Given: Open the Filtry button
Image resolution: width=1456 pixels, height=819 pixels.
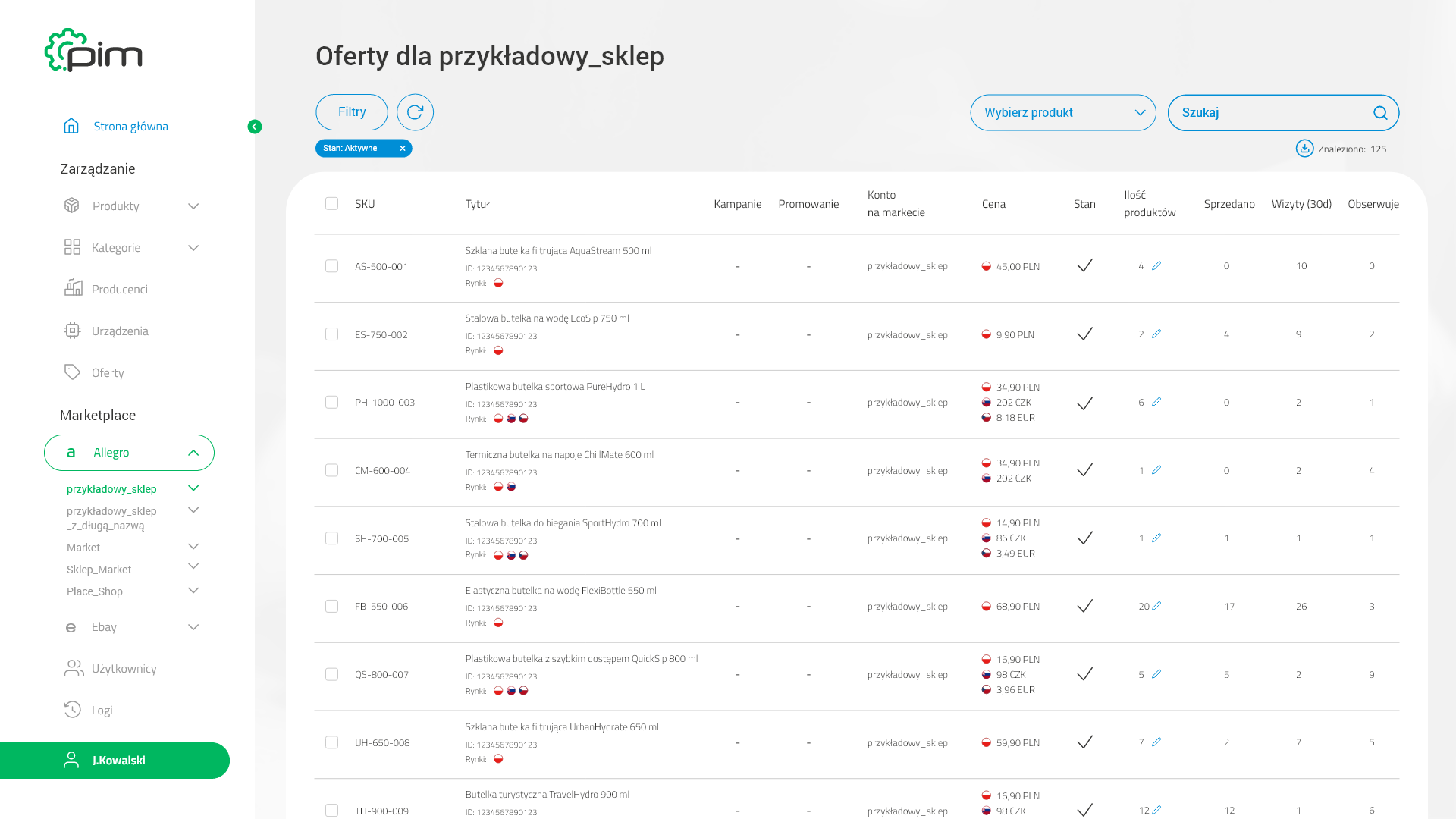Looking at the screenshot, I should (x=352, y=112).
